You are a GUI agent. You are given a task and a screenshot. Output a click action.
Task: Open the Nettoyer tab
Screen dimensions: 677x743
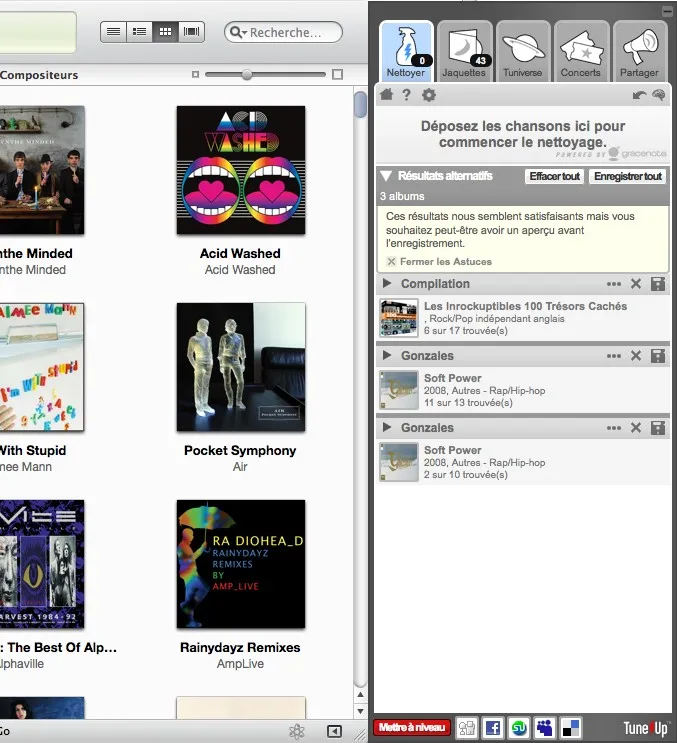(x=406, y=51)
